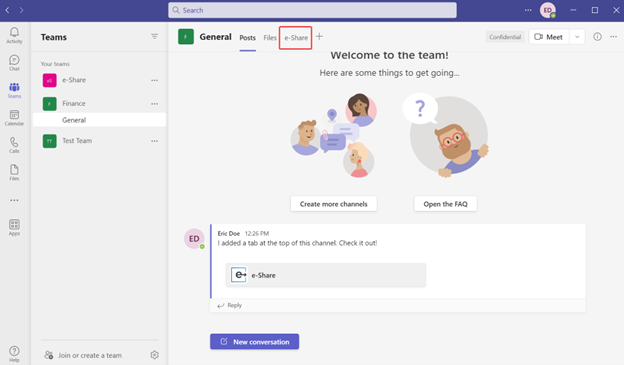Image resolution: width=624 pixels, height=365 pixels.
Task: Open the Files section in sidebar
Action: click(14, 172)
